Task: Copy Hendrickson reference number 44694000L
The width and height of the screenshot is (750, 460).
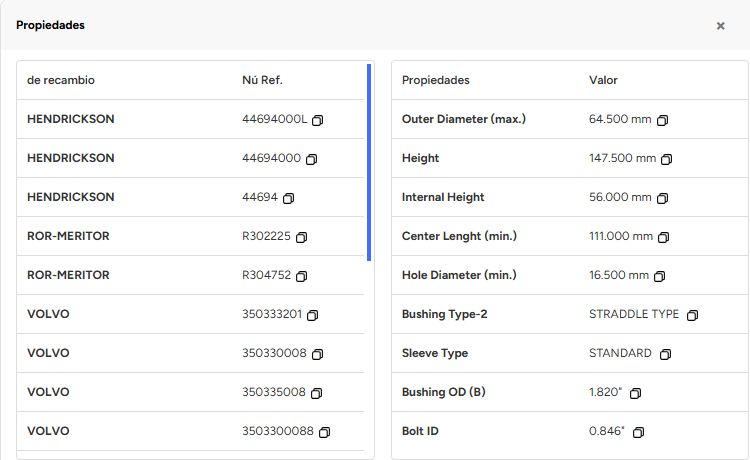Action: point(317,120)
